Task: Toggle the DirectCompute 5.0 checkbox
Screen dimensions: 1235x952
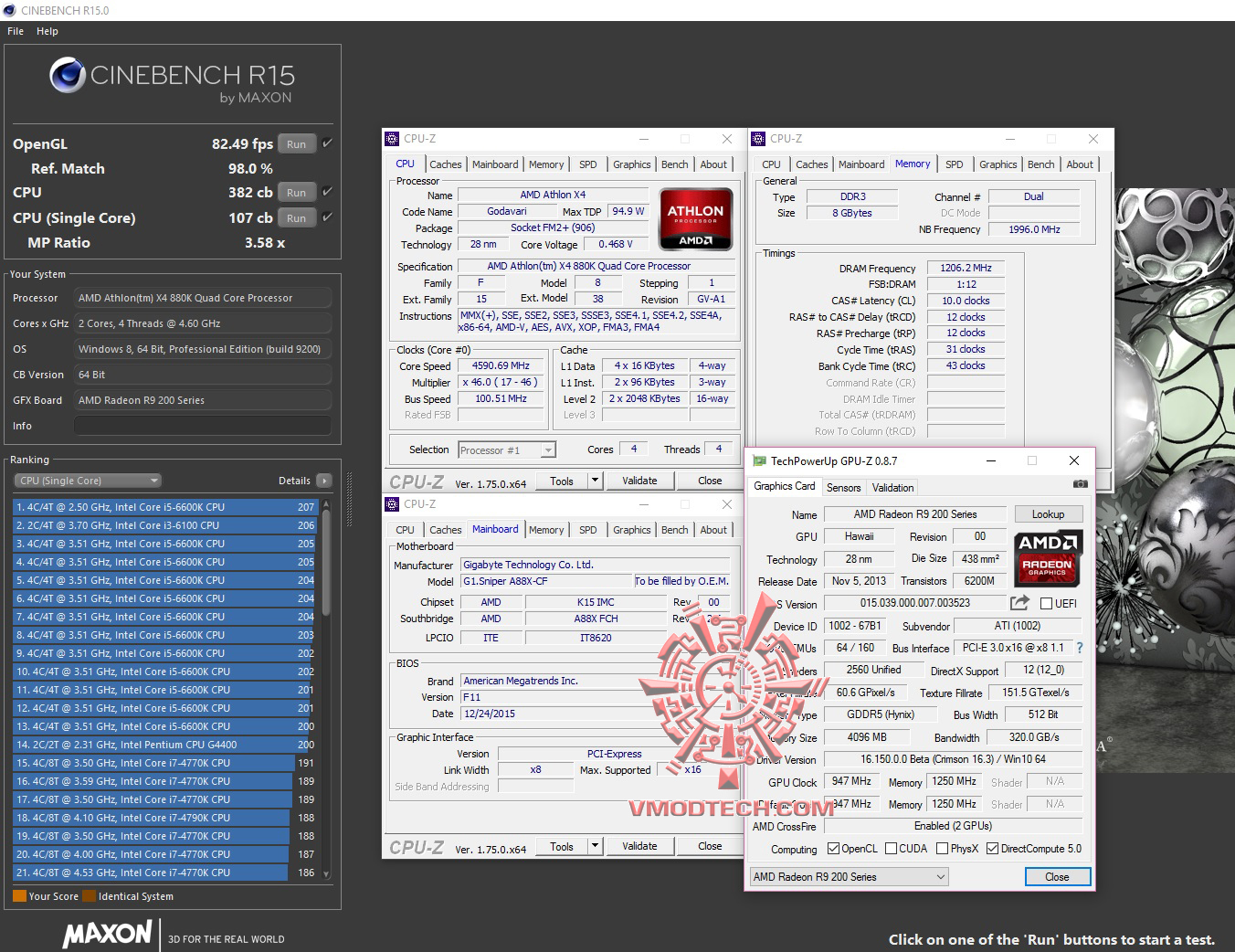Action: coord(993,849)
